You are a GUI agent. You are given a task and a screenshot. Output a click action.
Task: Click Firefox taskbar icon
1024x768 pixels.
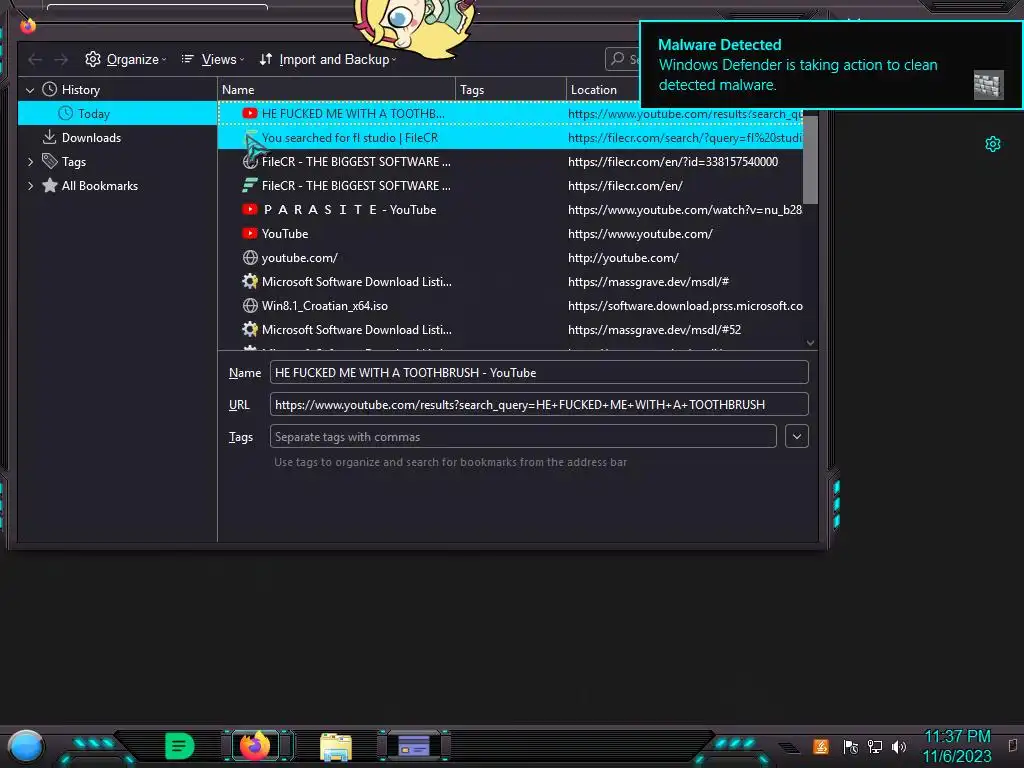(255, 746)
